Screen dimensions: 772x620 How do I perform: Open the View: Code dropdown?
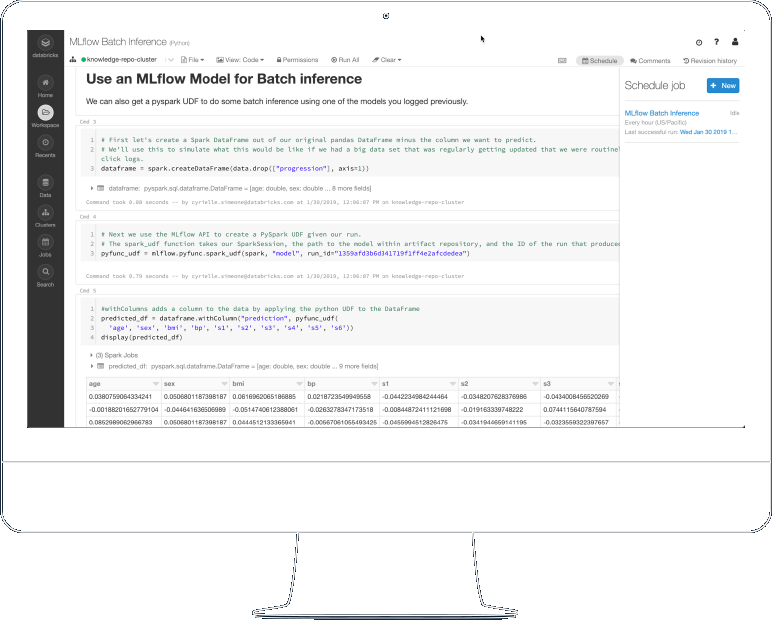point(241,61)
